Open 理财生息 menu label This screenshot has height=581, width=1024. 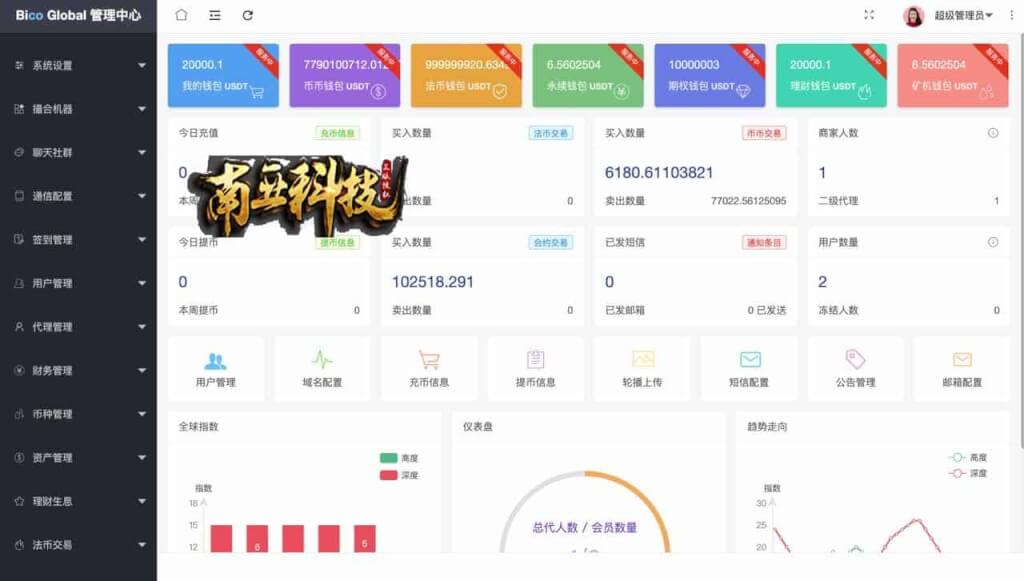click(52, 501)
